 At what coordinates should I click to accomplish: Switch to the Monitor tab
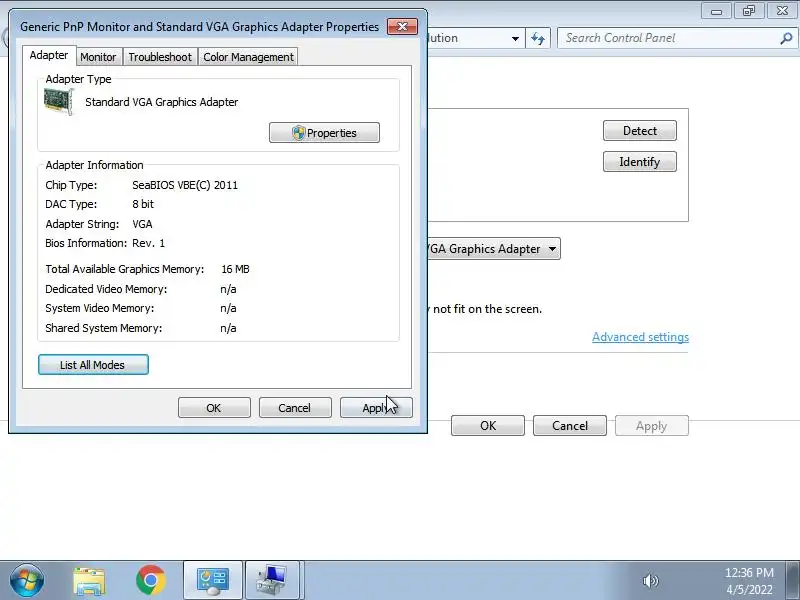tap(98, 57)
